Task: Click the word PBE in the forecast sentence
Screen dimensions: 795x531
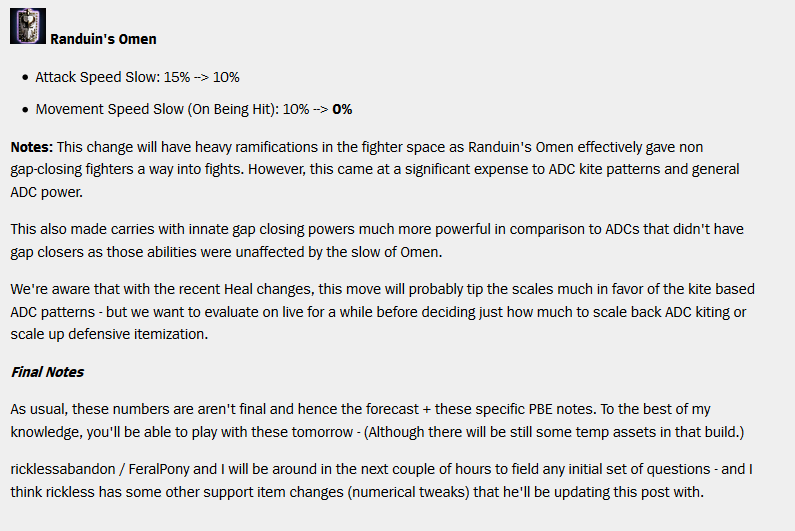Action: click(x=540, y=409)
